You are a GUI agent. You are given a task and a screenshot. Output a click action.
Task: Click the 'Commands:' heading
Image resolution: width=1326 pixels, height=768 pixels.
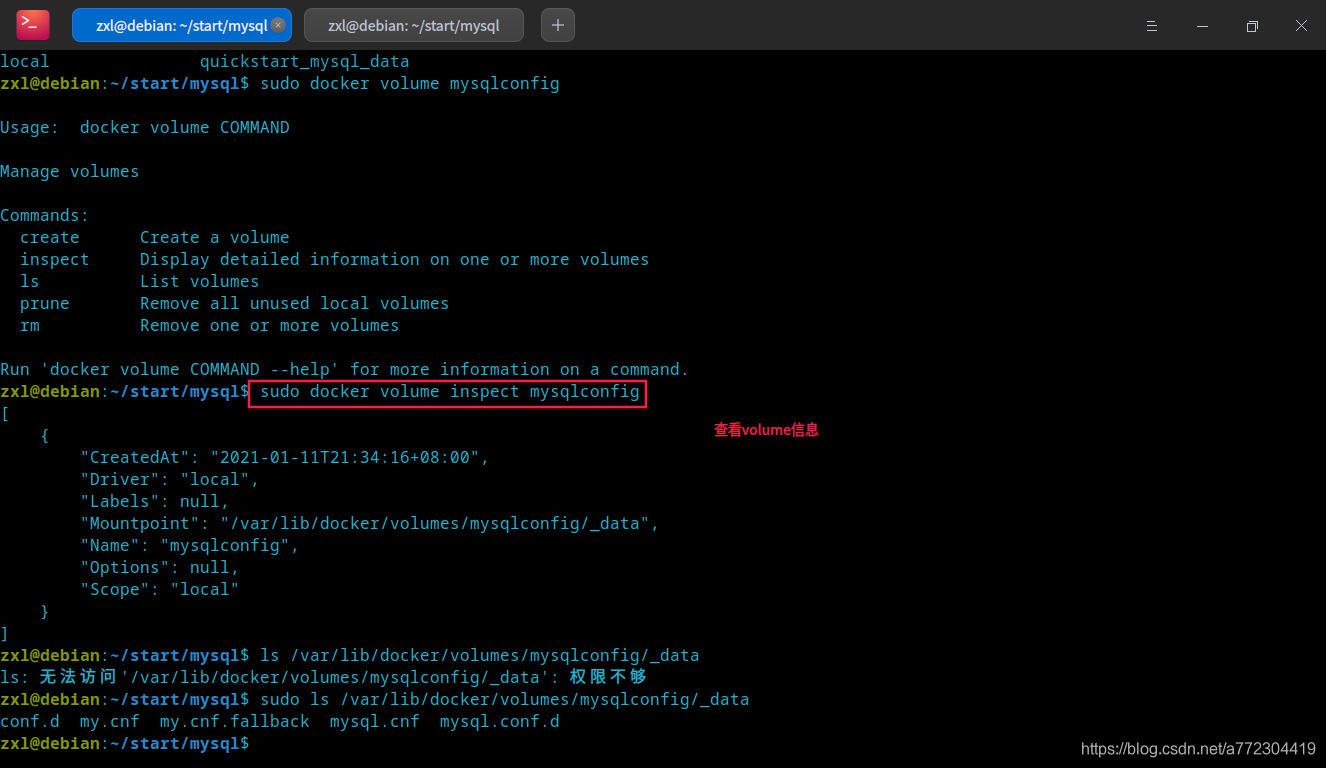point(45,216)
